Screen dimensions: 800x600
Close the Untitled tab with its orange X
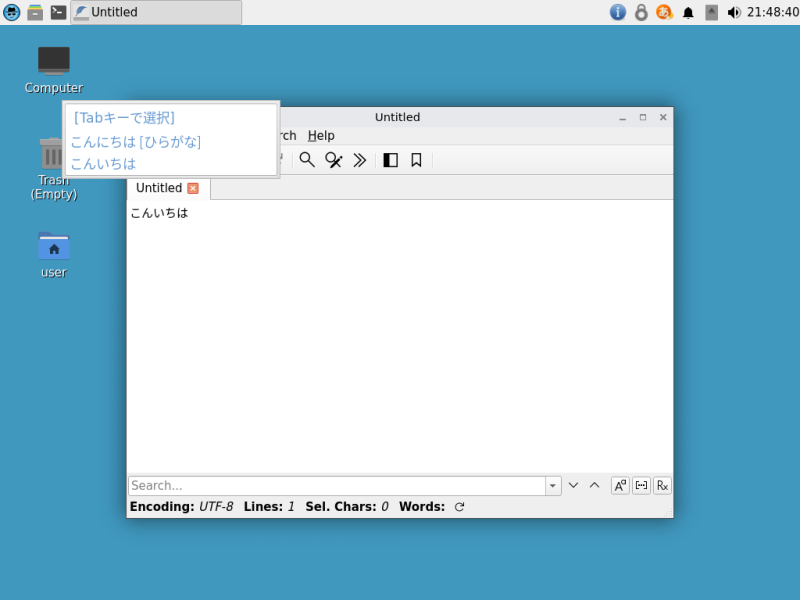pyautogui.click(x=195, y=188)
